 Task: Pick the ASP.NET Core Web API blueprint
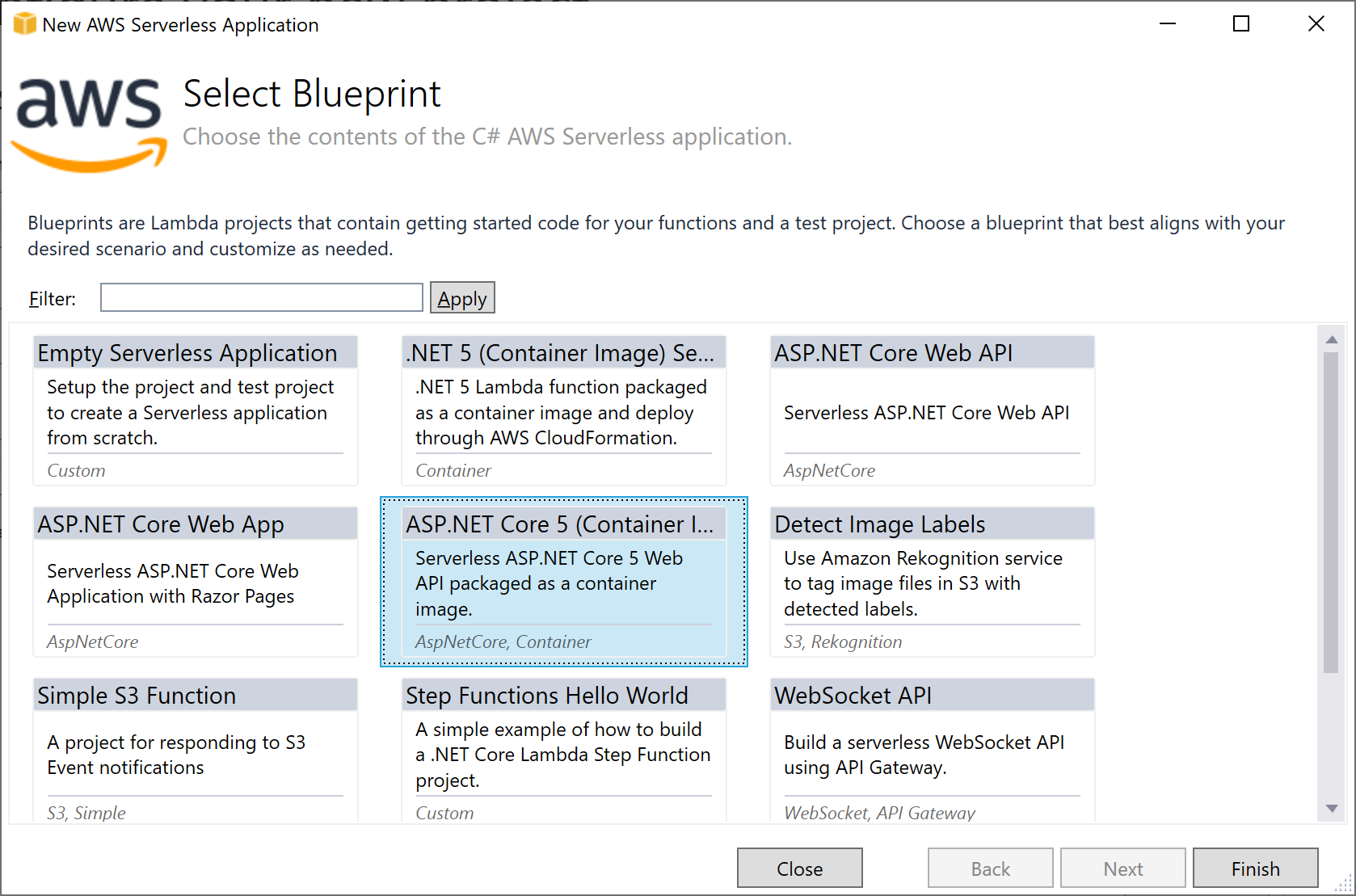(933, 410)
